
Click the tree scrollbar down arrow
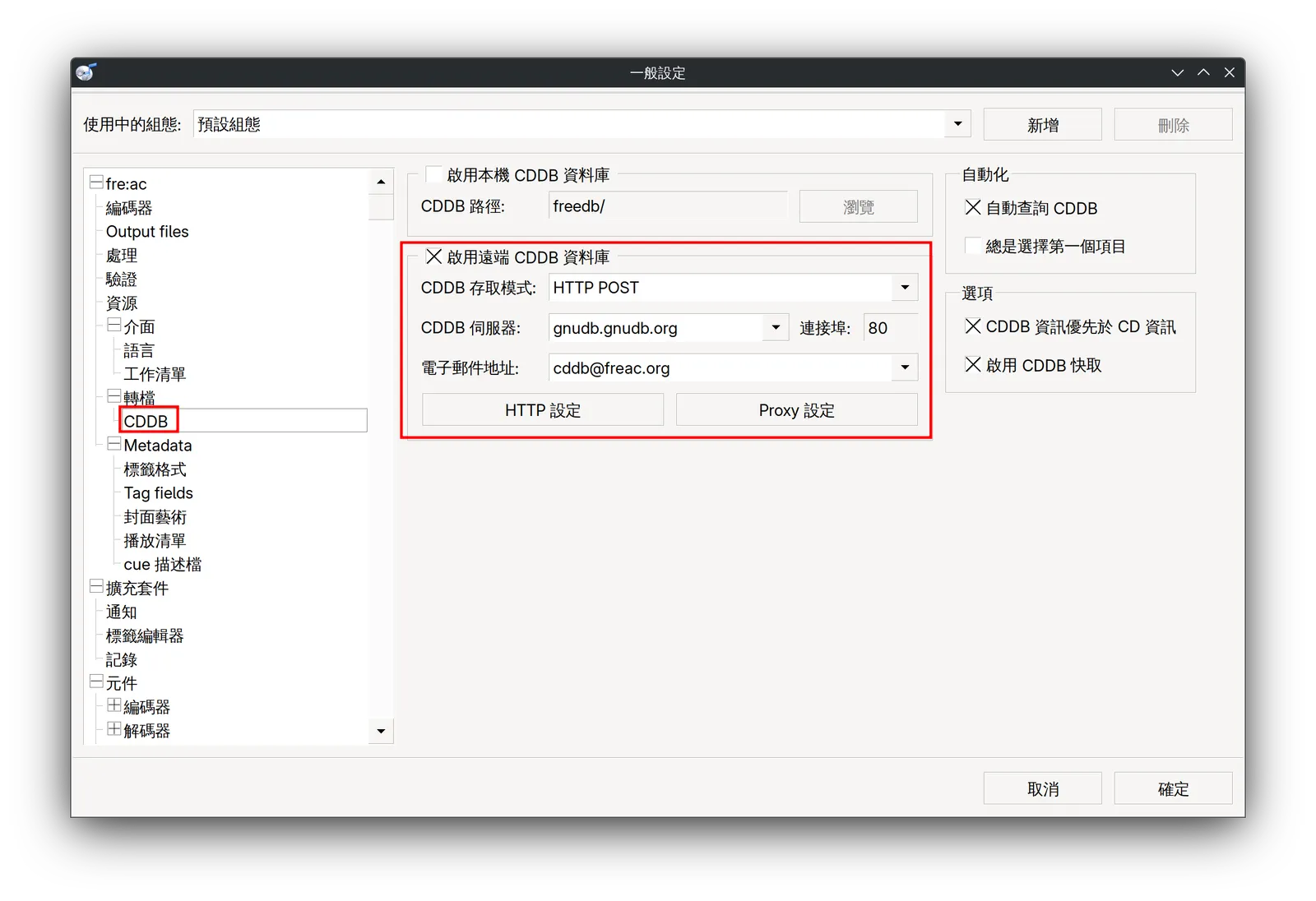(x=381, y=731)
